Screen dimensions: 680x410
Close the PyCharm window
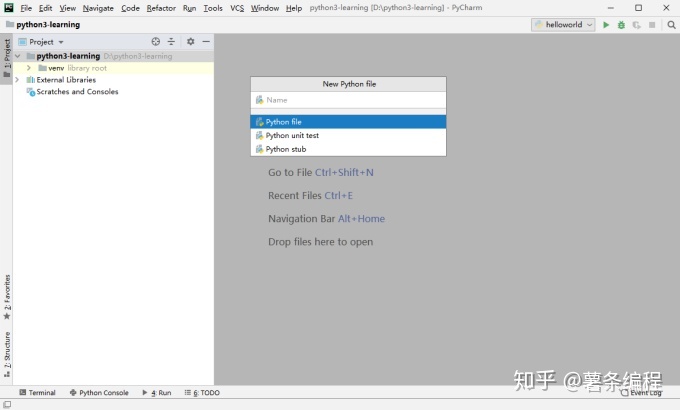666,8
